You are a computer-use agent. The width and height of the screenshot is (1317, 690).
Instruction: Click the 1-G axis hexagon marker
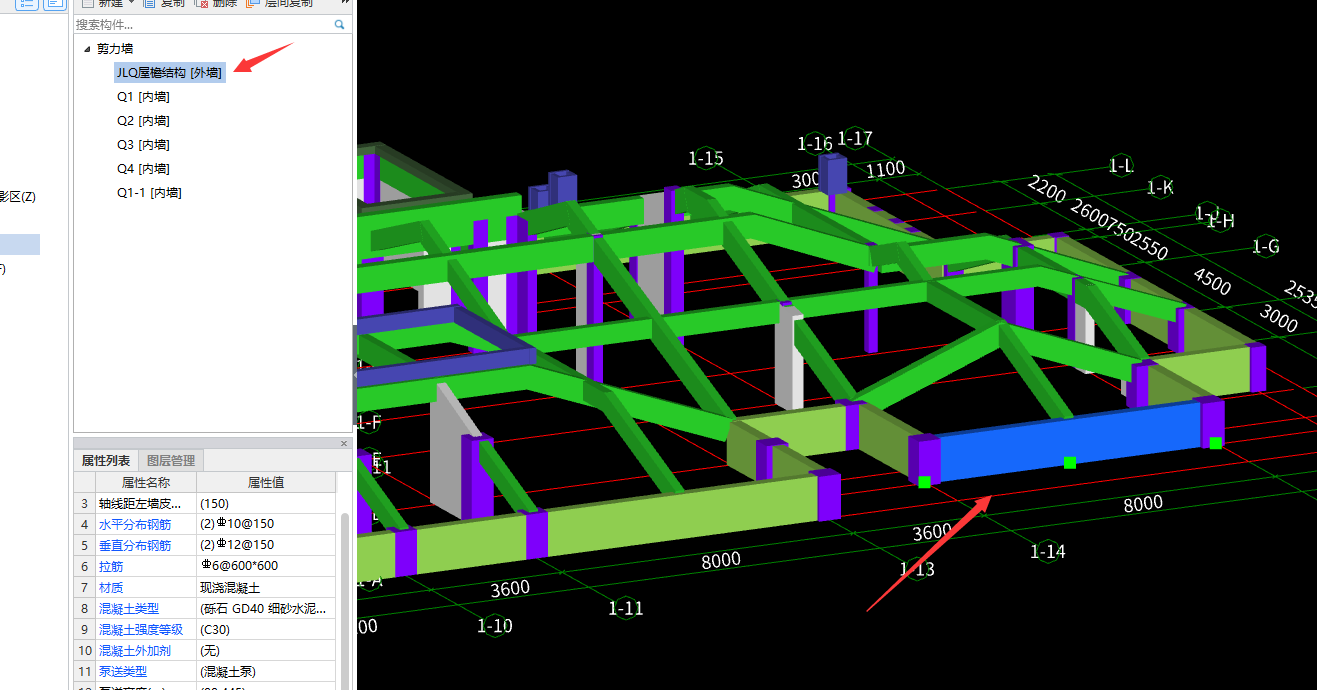1266,246
